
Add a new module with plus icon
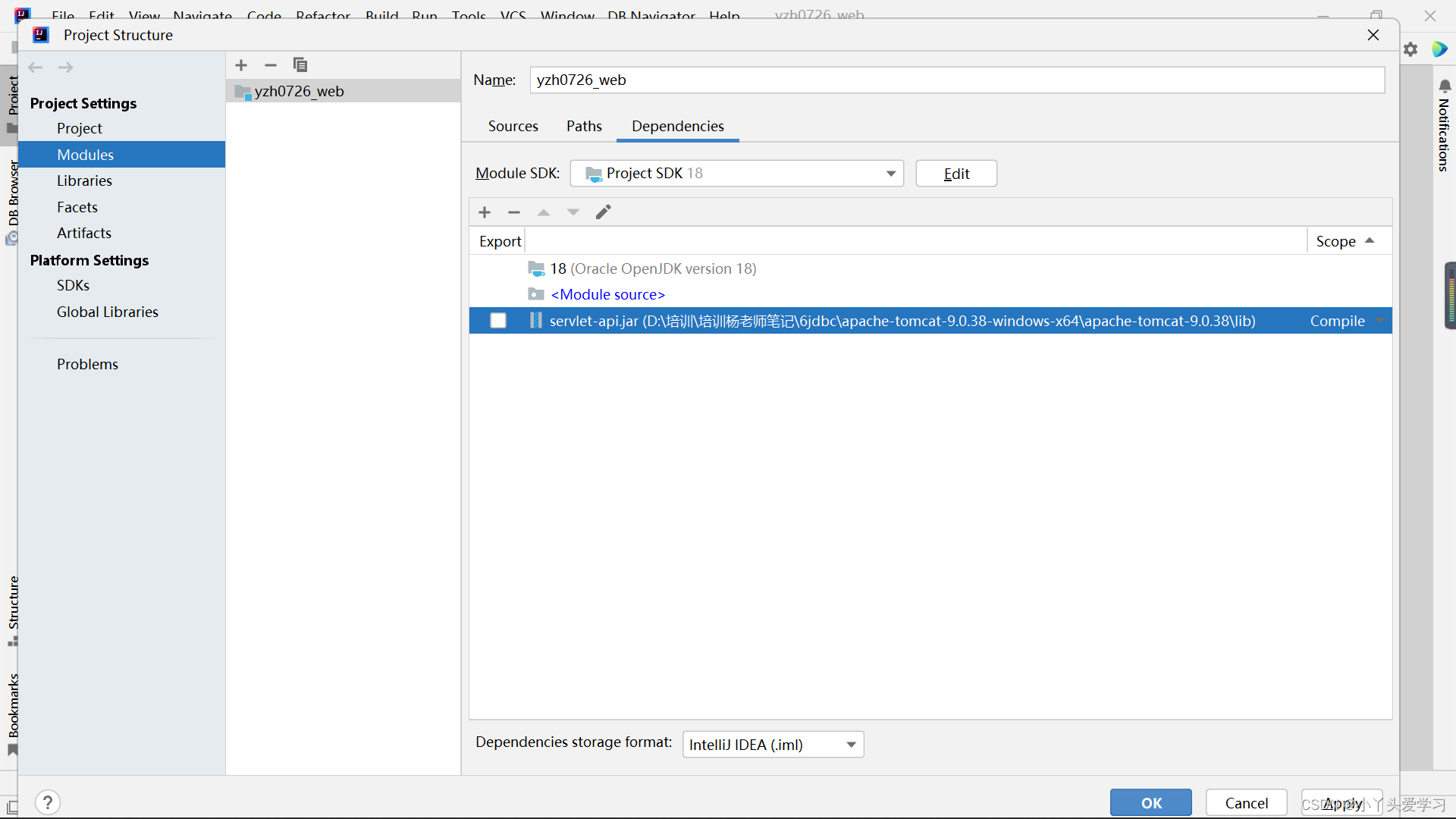[241, 65]
